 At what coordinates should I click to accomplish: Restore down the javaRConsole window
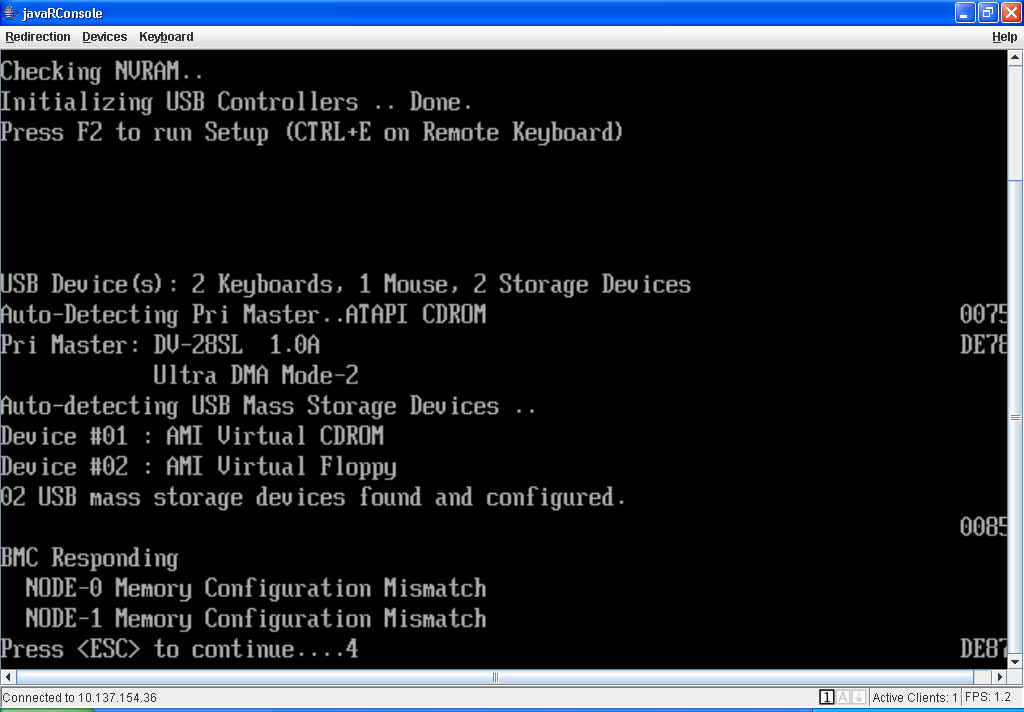[988, 12]
